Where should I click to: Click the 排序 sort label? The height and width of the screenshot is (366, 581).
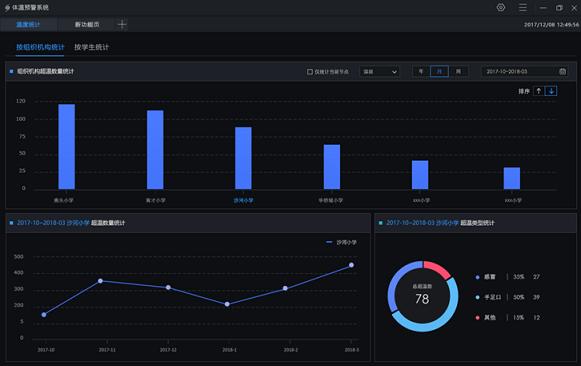pos(524,91)
